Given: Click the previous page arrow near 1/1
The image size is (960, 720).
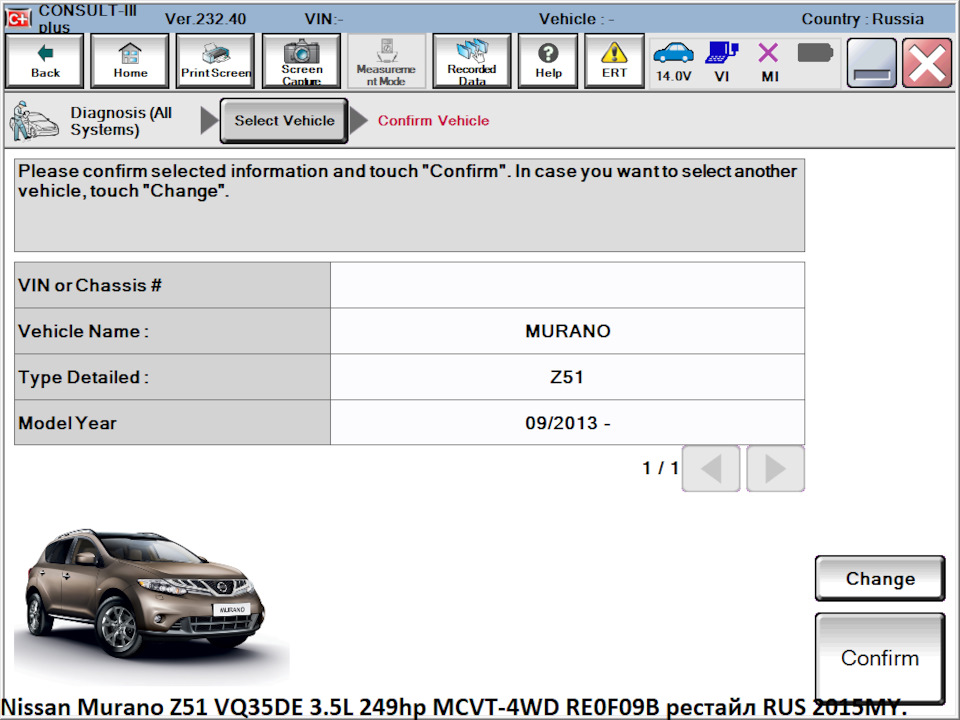Looking at the screenshot, I should click(x=710, y=467).
